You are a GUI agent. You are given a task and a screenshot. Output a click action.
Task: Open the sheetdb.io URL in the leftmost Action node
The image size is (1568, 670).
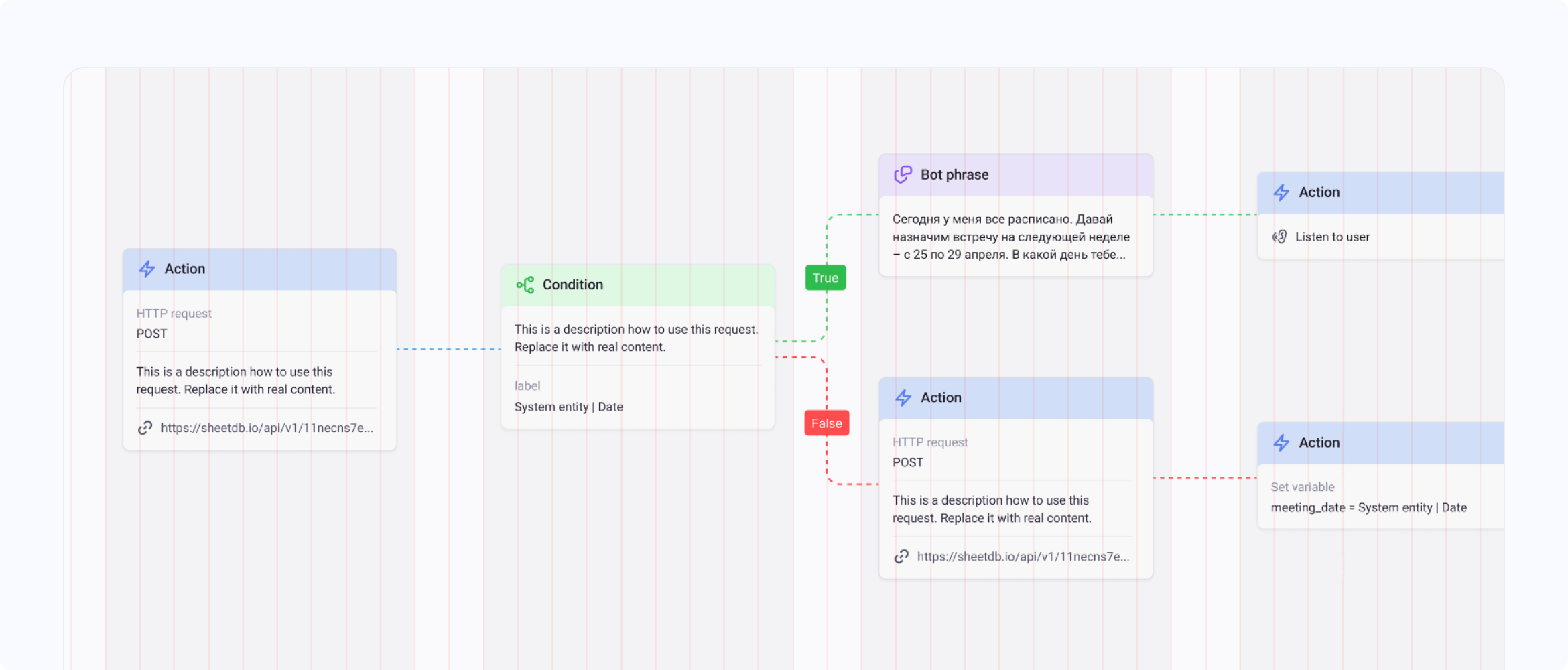click(267, 428)
